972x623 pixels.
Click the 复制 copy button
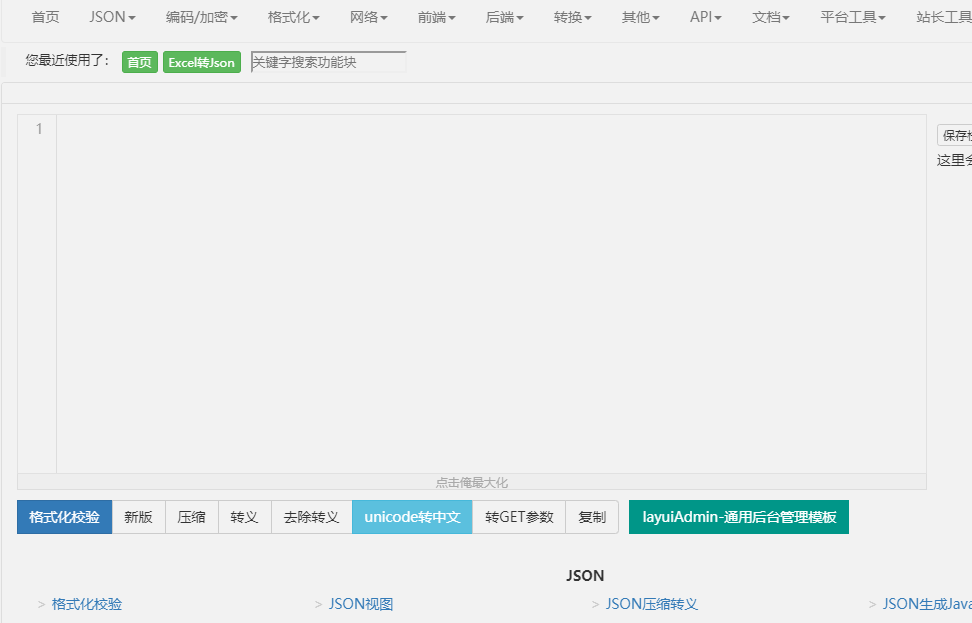pos(591,517)
